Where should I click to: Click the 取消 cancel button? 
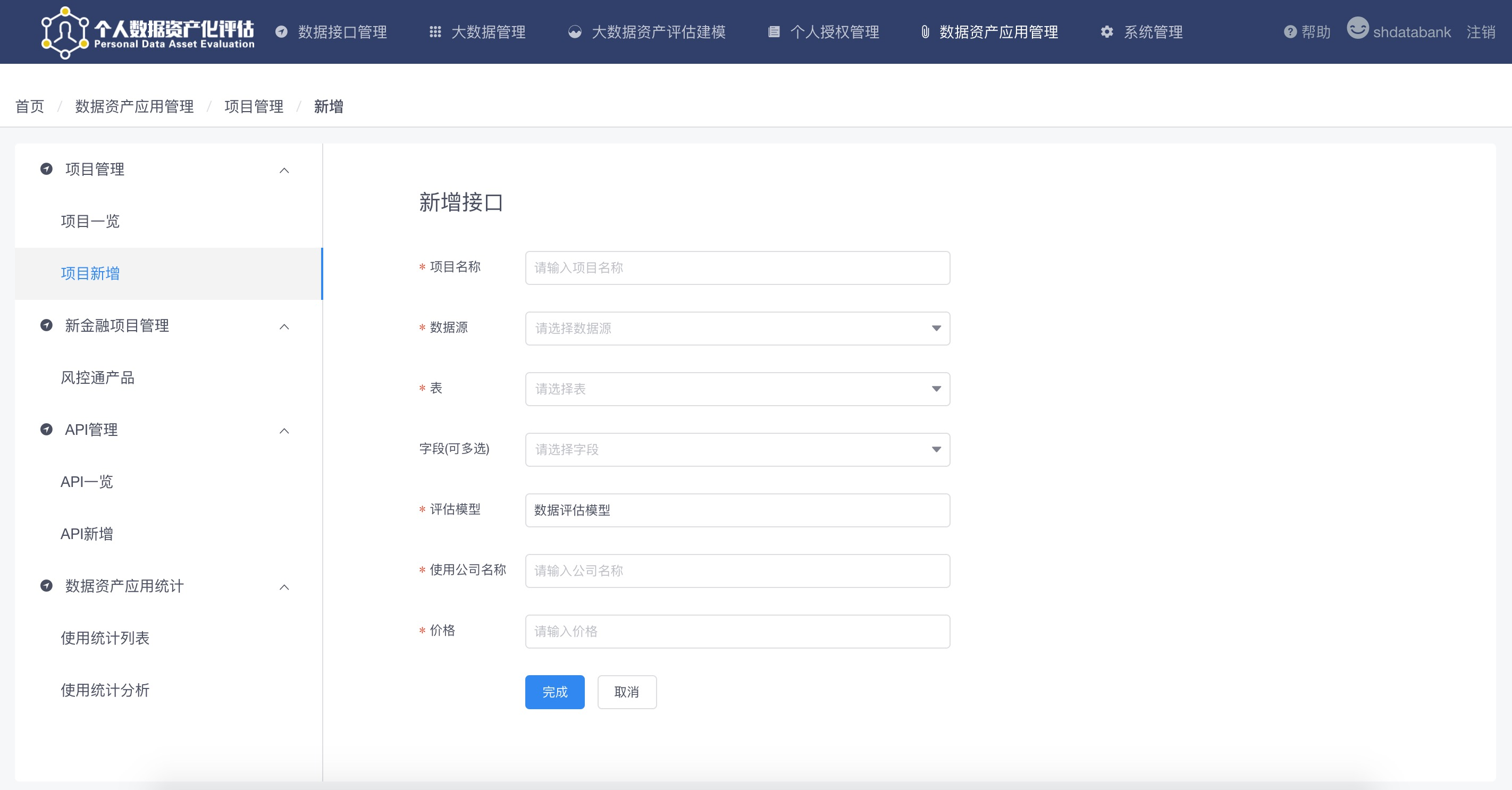coord(627,692)
